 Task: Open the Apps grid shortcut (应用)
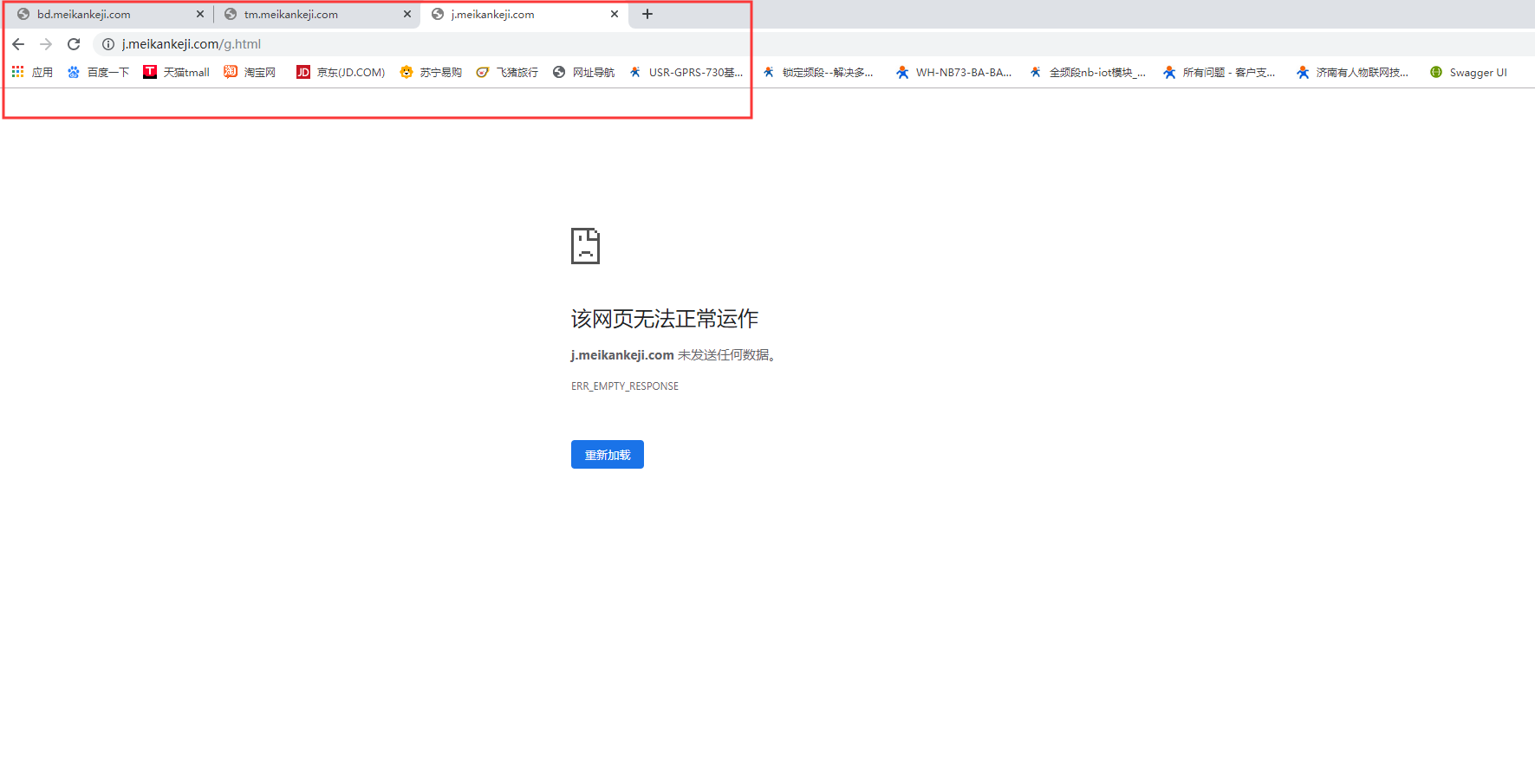pyautogui.click(x=32, y=73)
